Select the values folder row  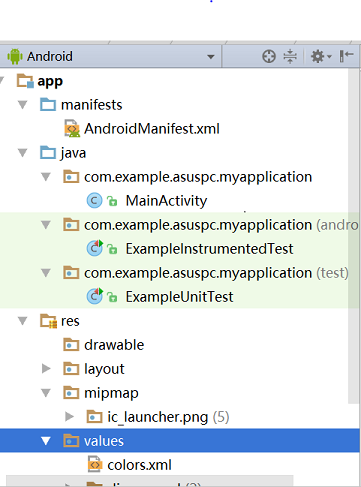[x=180, y=441]
